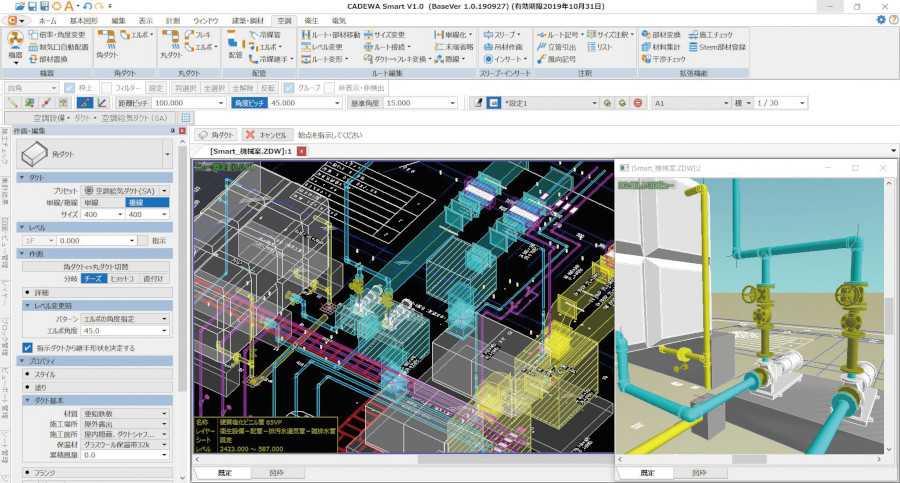Open settings gear at top right
The image size is (900, 483).
point(880,19)
